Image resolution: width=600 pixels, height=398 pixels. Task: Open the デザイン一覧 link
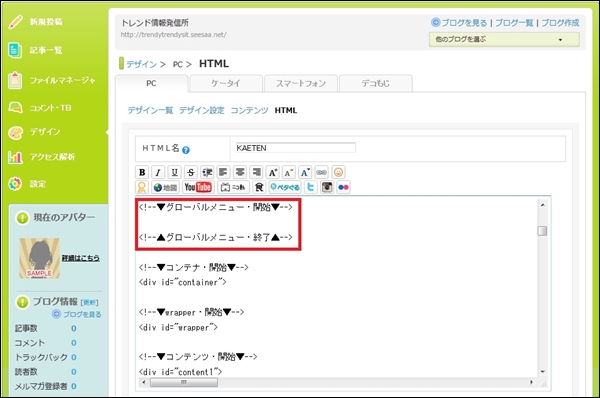coord(150,110)
